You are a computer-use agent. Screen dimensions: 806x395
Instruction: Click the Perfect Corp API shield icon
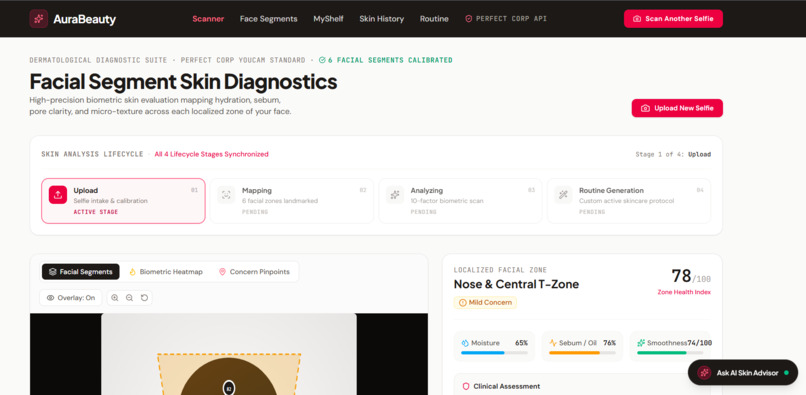pyautogui.click(x=468, y=19)
